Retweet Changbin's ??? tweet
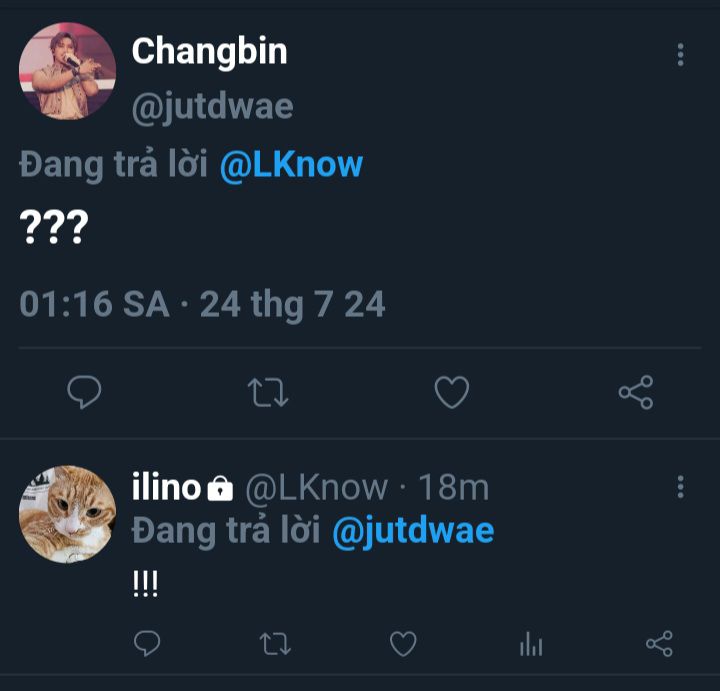 [268, 393]
